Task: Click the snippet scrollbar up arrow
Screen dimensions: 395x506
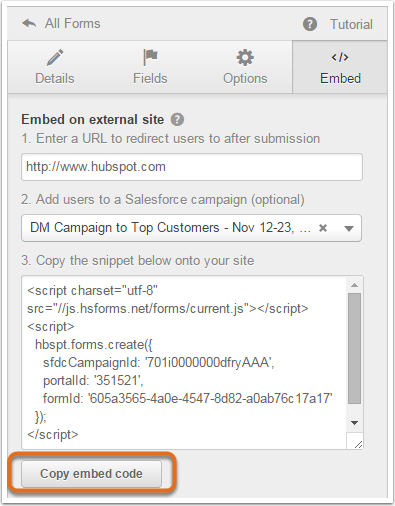Action: point(354,285)
